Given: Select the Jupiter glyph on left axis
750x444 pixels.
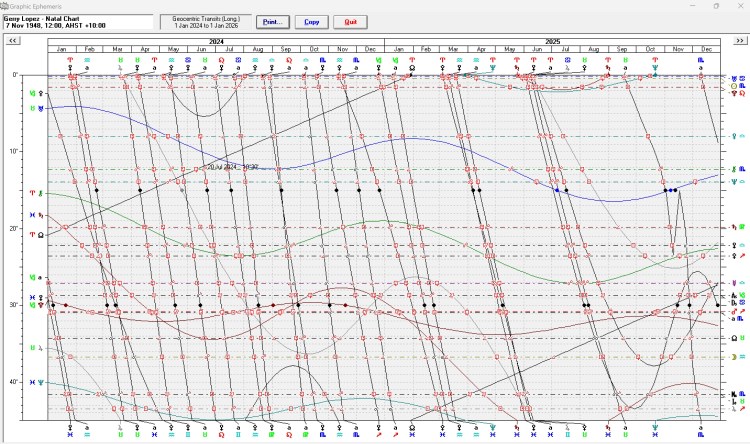Looking at the screenshot, I should (x=42, y=348).
